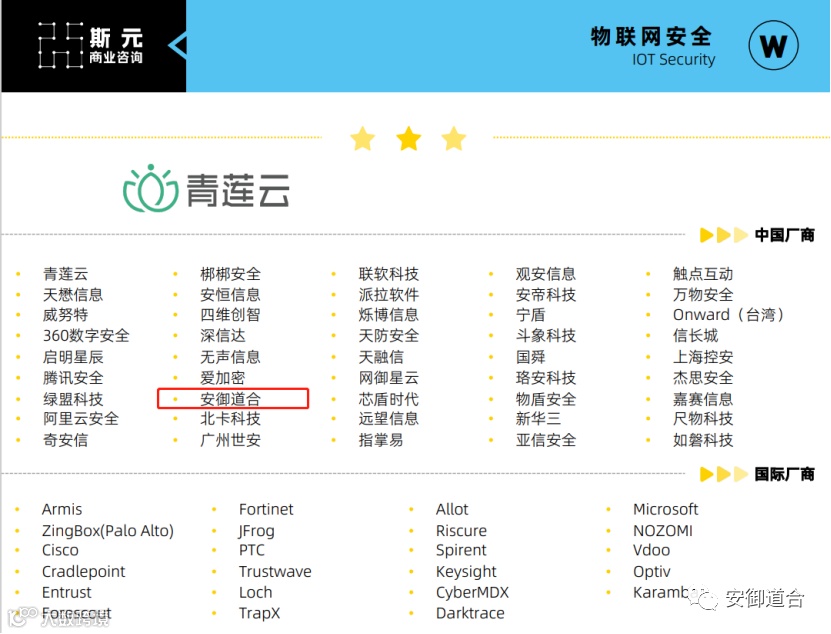Select 天防安全 entry
Screen dimensions: 831x634
388,336
